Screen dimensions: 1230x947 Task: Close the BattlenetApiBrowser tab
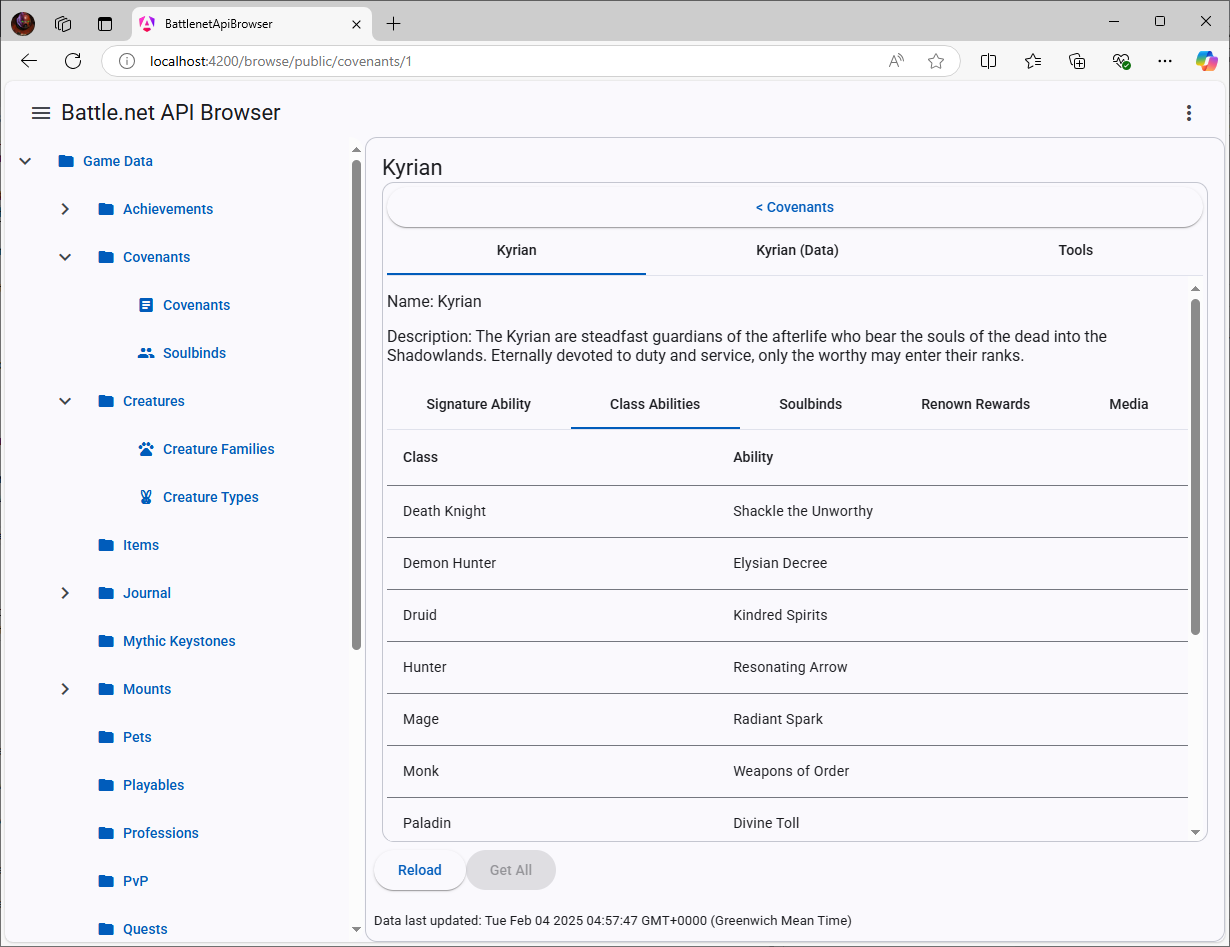point(356,23)
